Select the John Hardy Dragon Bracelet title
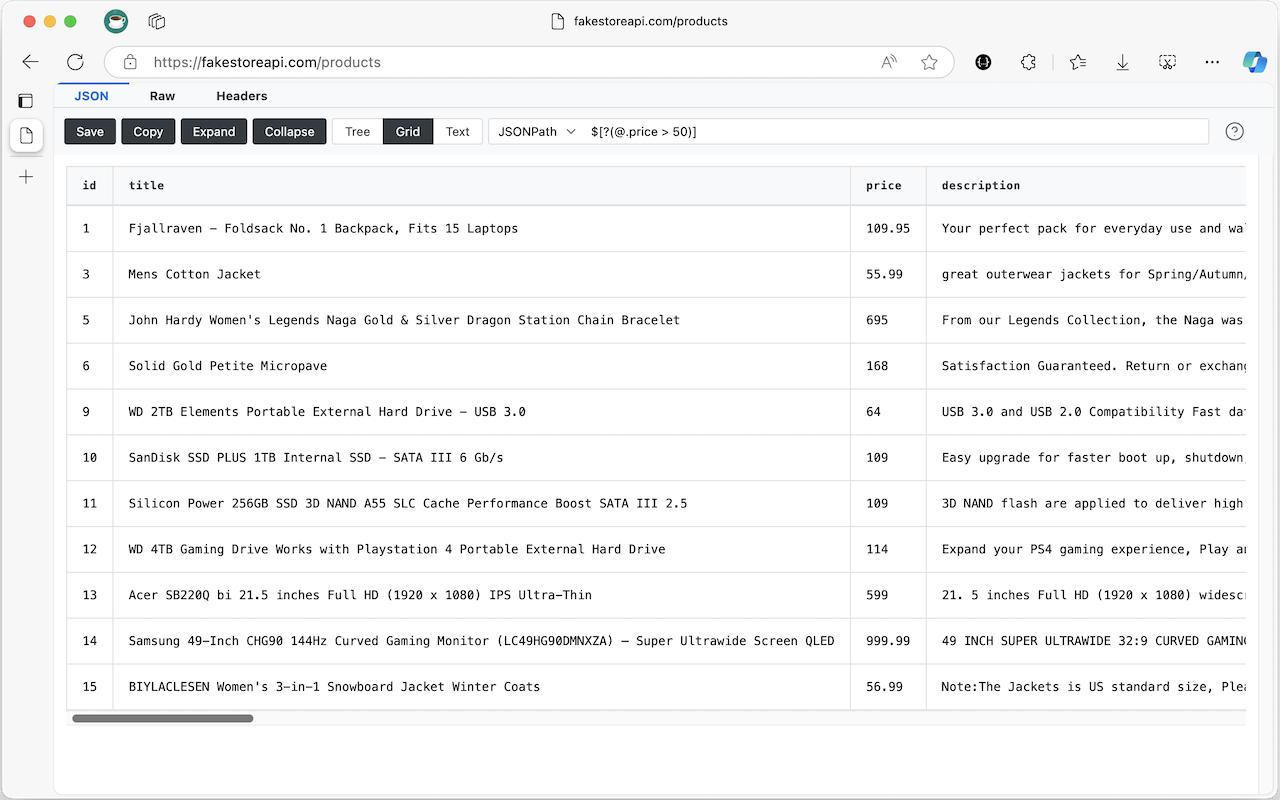Viewport: 1280px width, 800px height. 482,320
